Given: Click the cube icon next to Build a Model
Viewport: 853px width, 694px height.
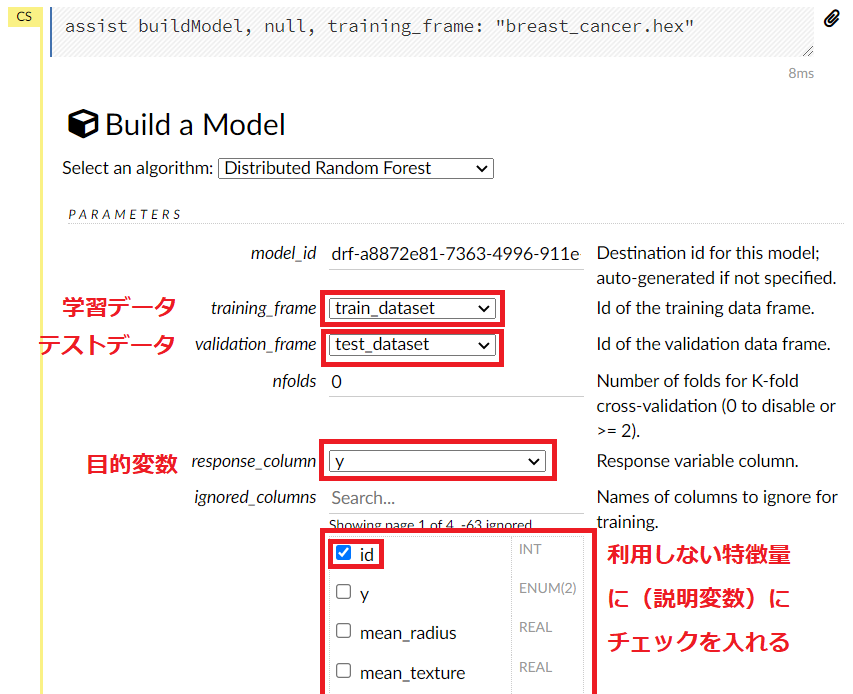Looking at the screenshot, I should click(83, 124).
